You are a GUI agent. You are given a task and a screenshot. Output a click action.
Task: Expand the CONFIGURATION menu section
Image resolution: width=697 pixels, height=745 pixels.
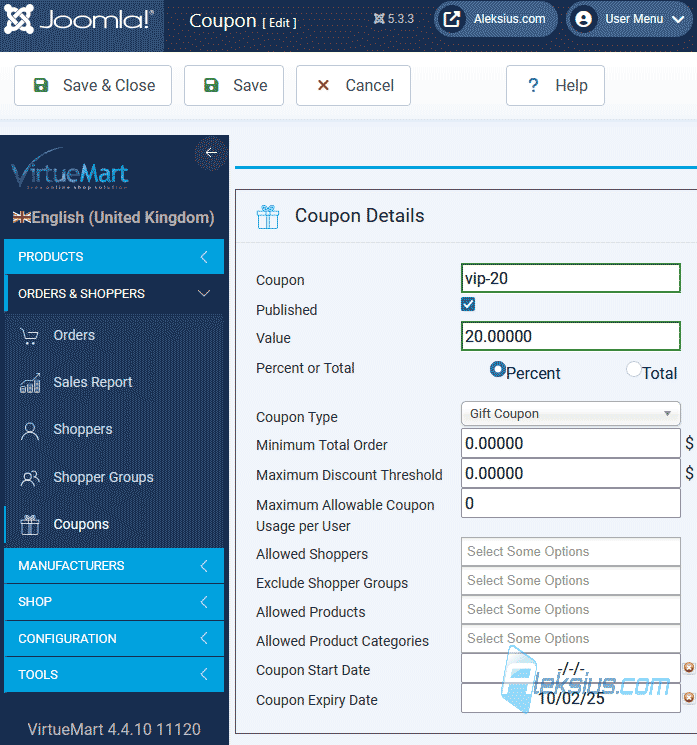[x=114, y=638]
